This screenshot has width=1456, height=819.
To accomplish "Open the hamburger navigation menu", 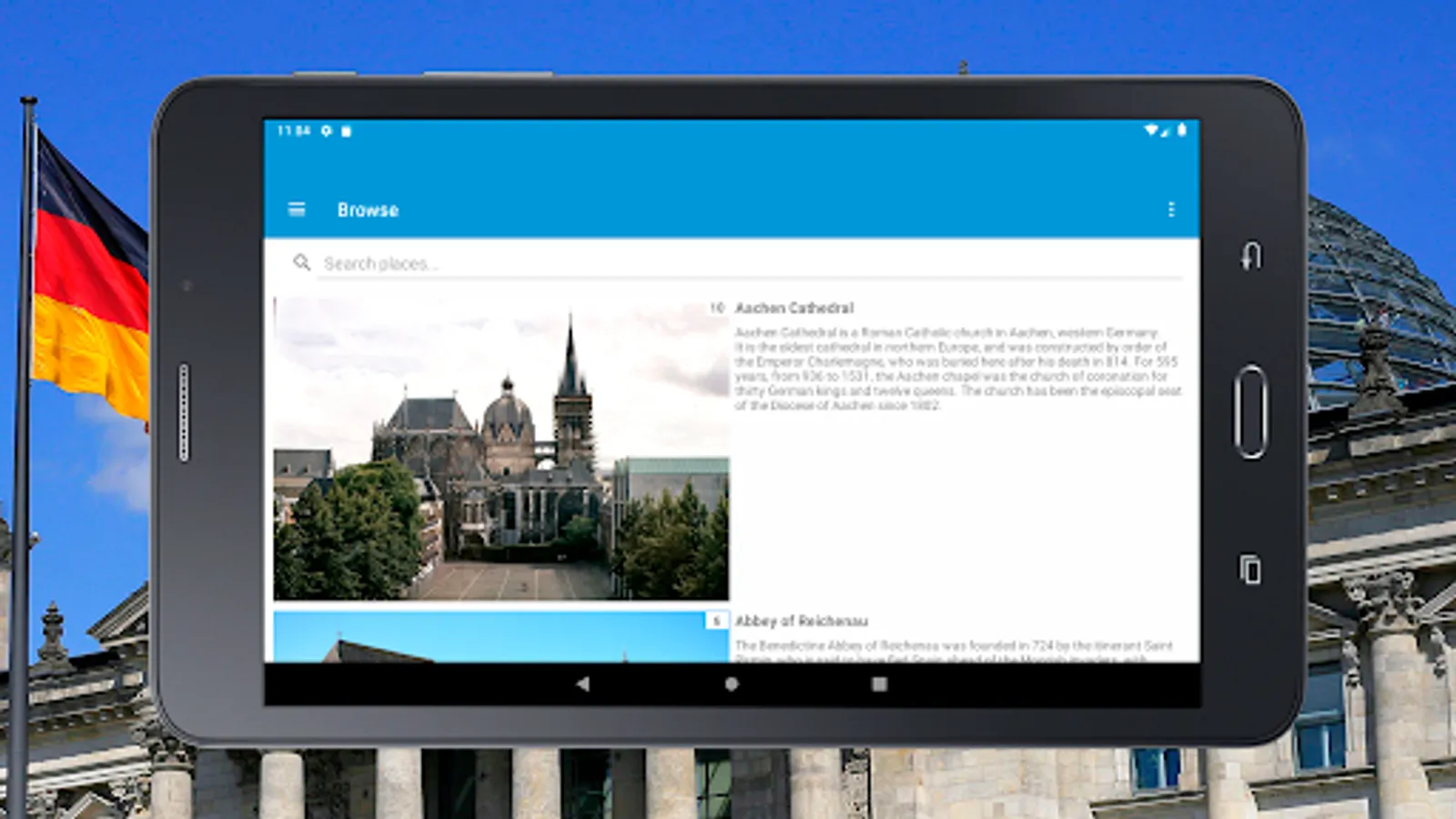I will point(297,209).
